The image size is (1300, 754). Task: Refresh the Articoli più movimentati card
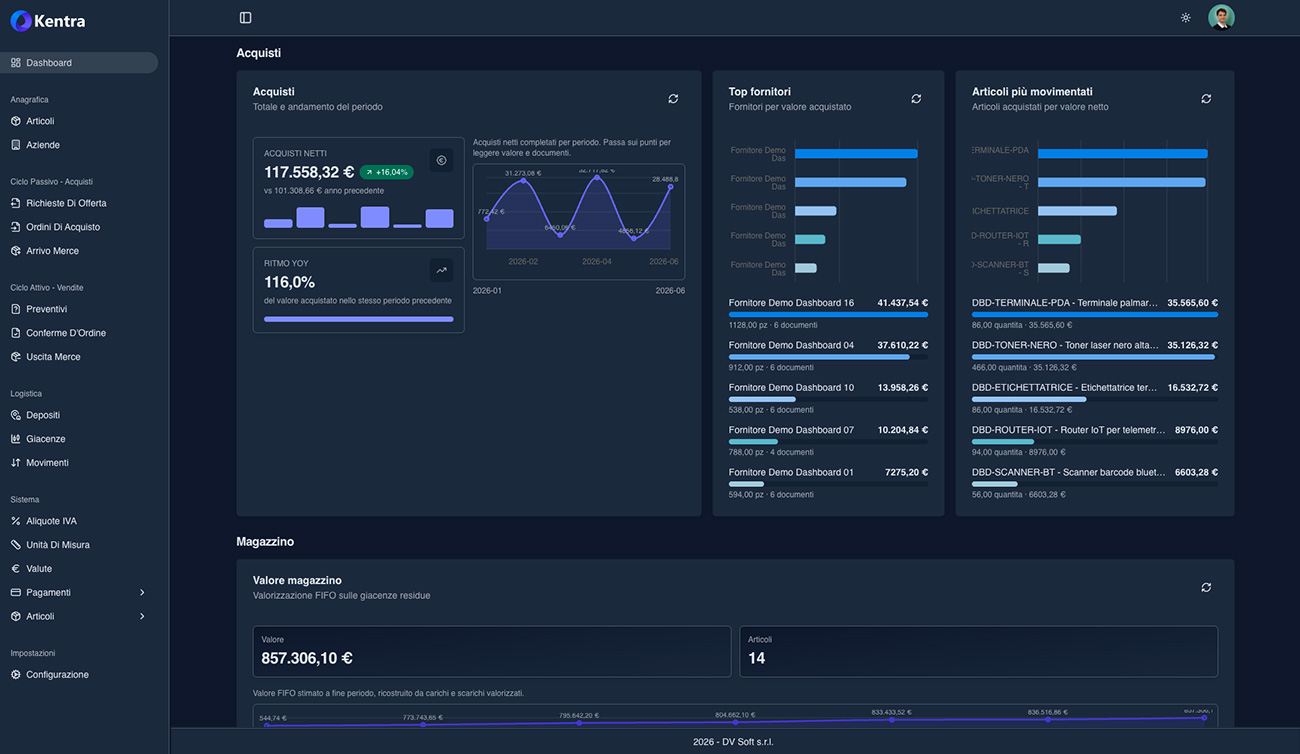pos(1206,99)
